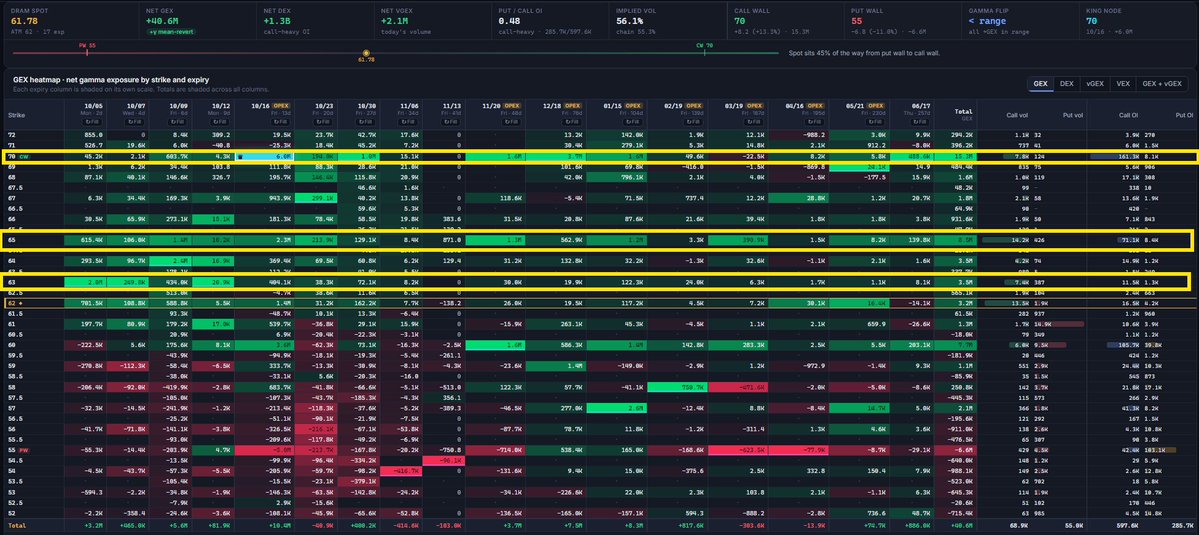This screenshot has width=1199, height=535.
Task: Click the OPEX badge next to 11/20
Action: (512, 105)
